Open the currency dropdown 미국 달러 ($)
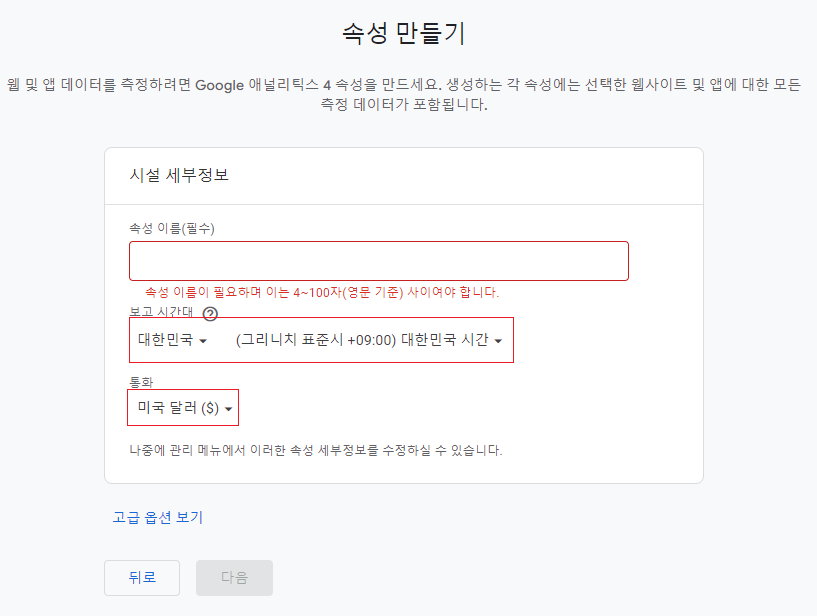Screen dimensions: 817x616 point(183,407)
